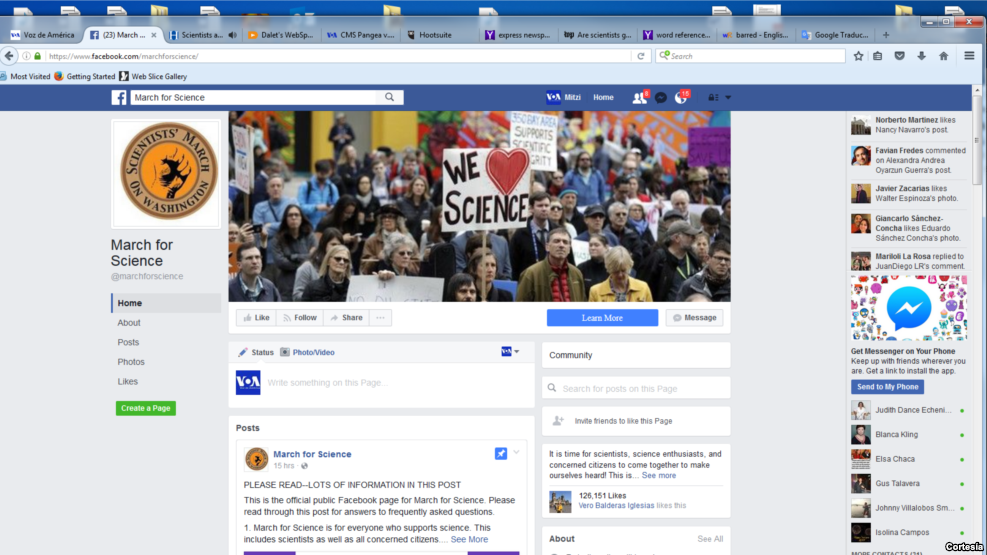Switch to CMS Pangea tab
This screenshot has width=987, height=555.
(361, 35)
